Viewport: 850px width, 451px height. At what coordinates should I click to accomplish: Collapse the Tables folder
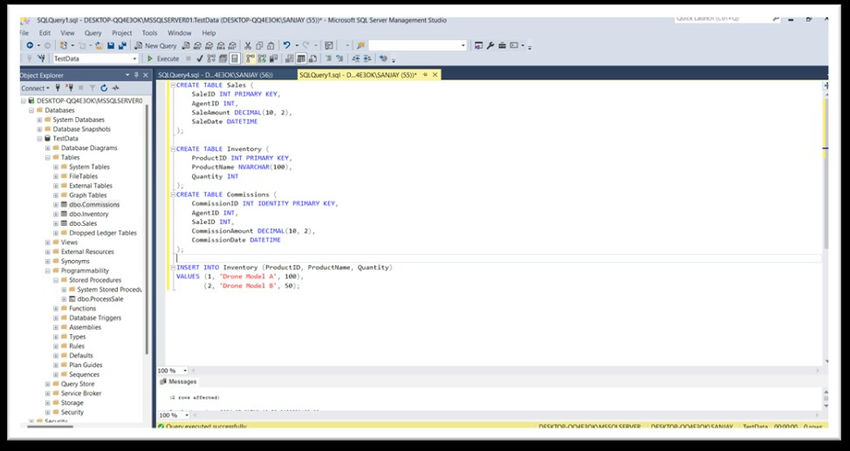[48, 157]
